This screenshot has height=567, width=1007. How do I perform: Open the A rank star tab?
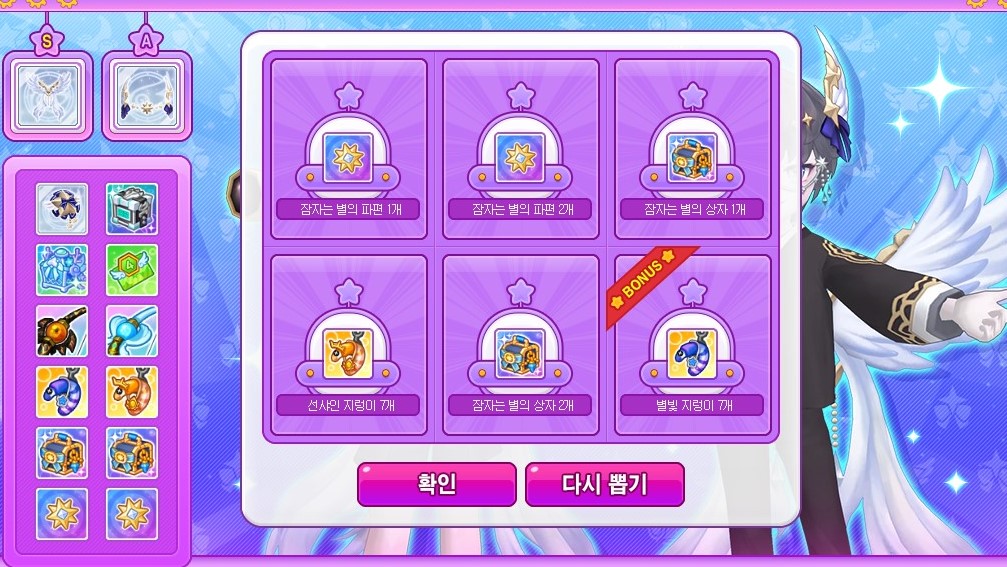click(146, 42)
